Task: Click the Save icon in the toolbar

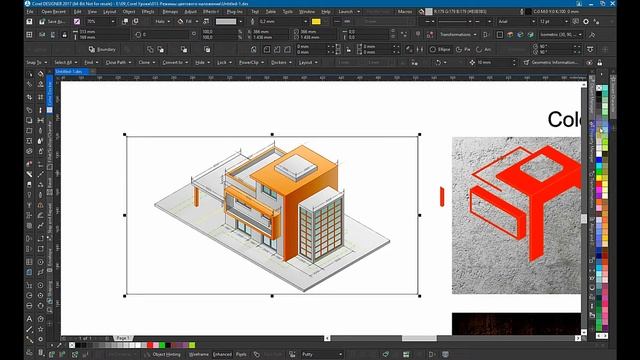Action: [29, 21]
